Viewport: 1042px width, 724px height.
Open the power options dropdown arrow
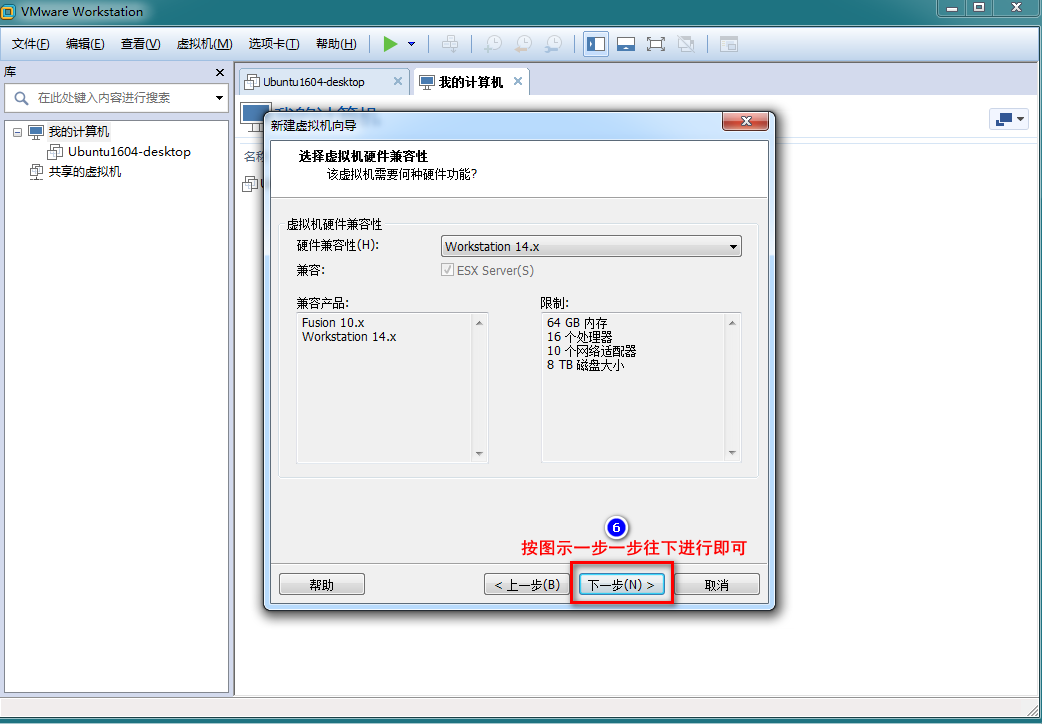(411, 44)
